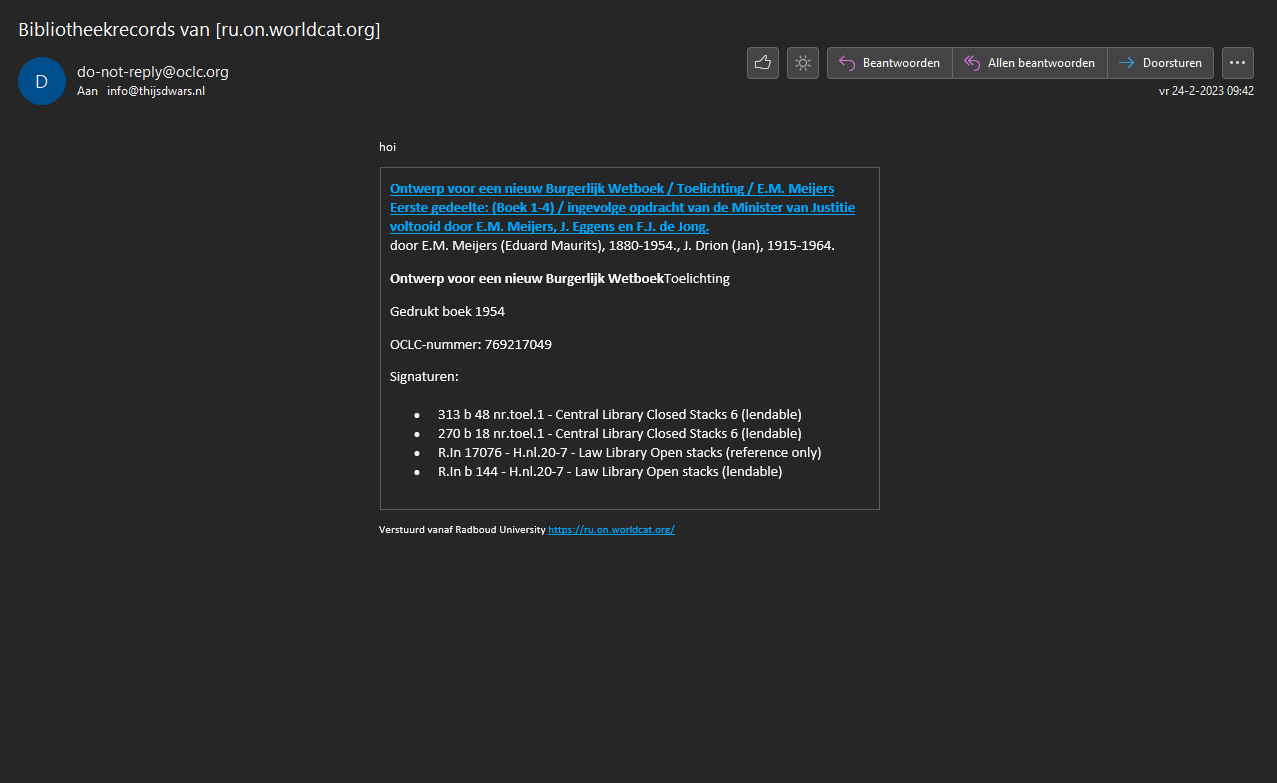Click the thumbs-up Like icon
This screenshot has width=1277, height=783.
tap(762, 63)
